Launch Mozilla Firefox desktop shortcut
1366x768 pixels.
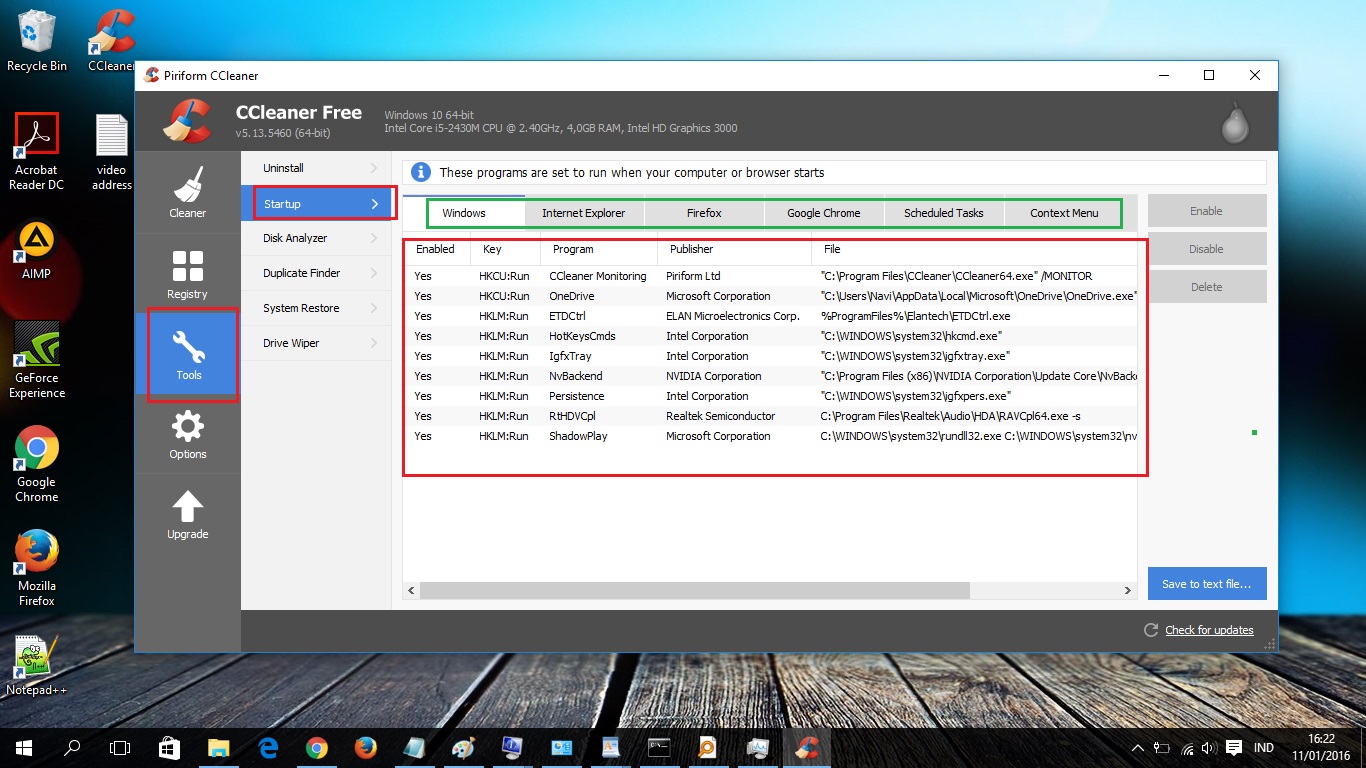pyautogui.click(x=37, y=568)
